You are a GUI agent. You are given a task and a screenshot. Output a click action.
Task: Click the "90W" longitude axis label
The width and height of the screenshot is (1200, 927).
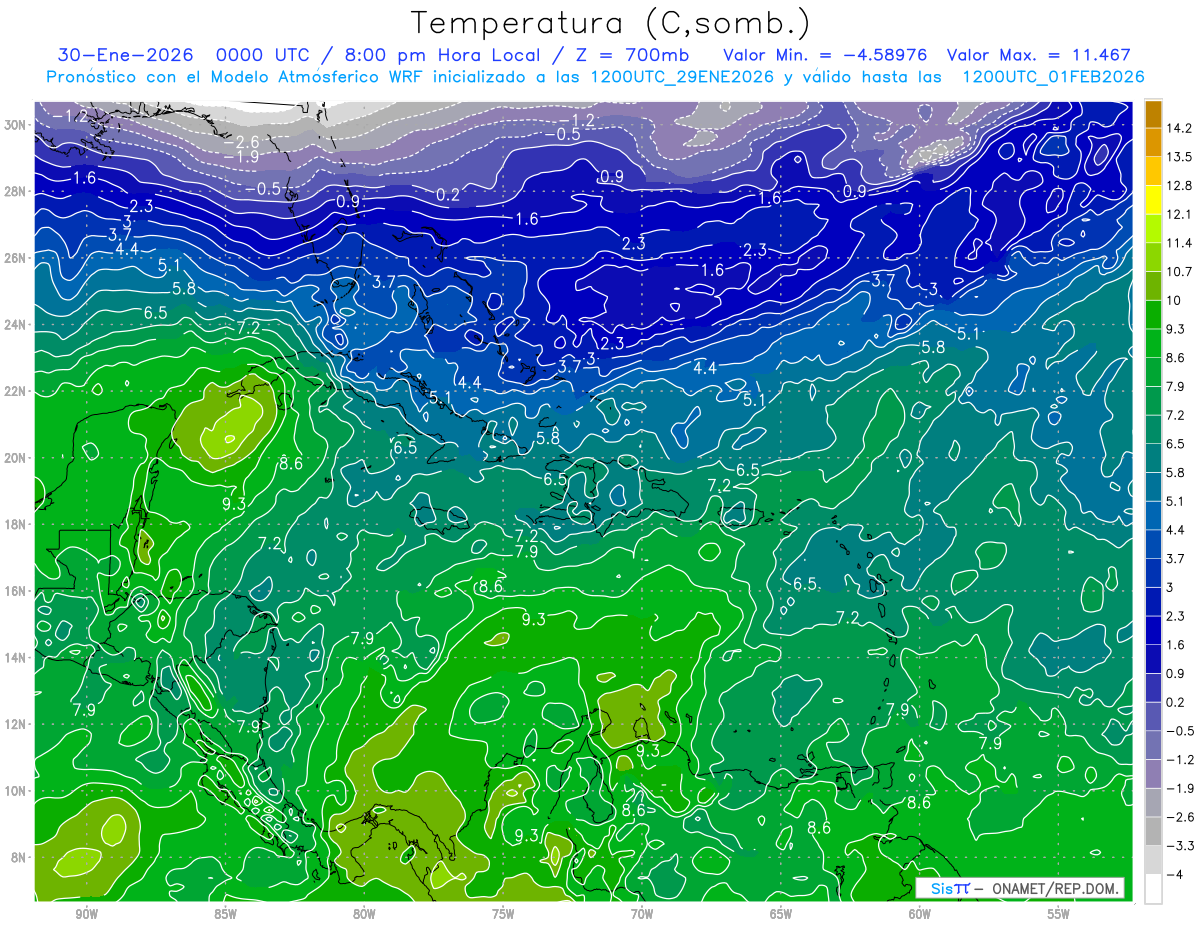[x=86, y=914]
